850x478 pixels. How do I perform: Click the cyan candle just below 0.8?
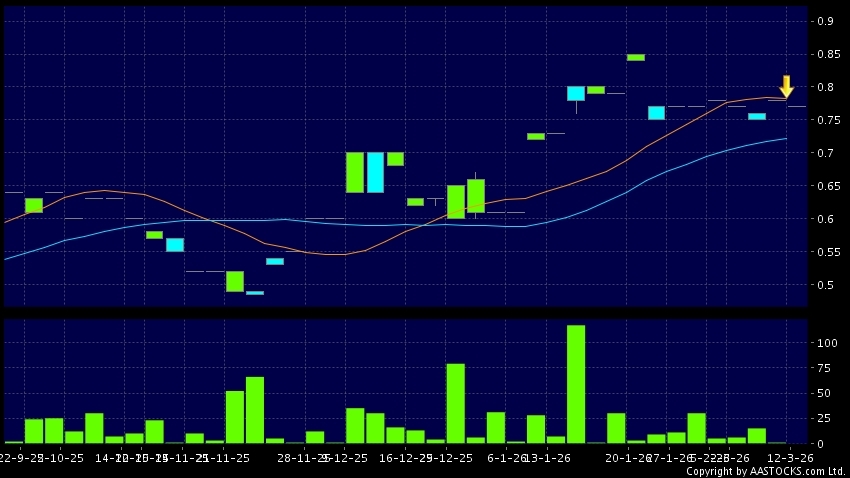pos(575,93)
